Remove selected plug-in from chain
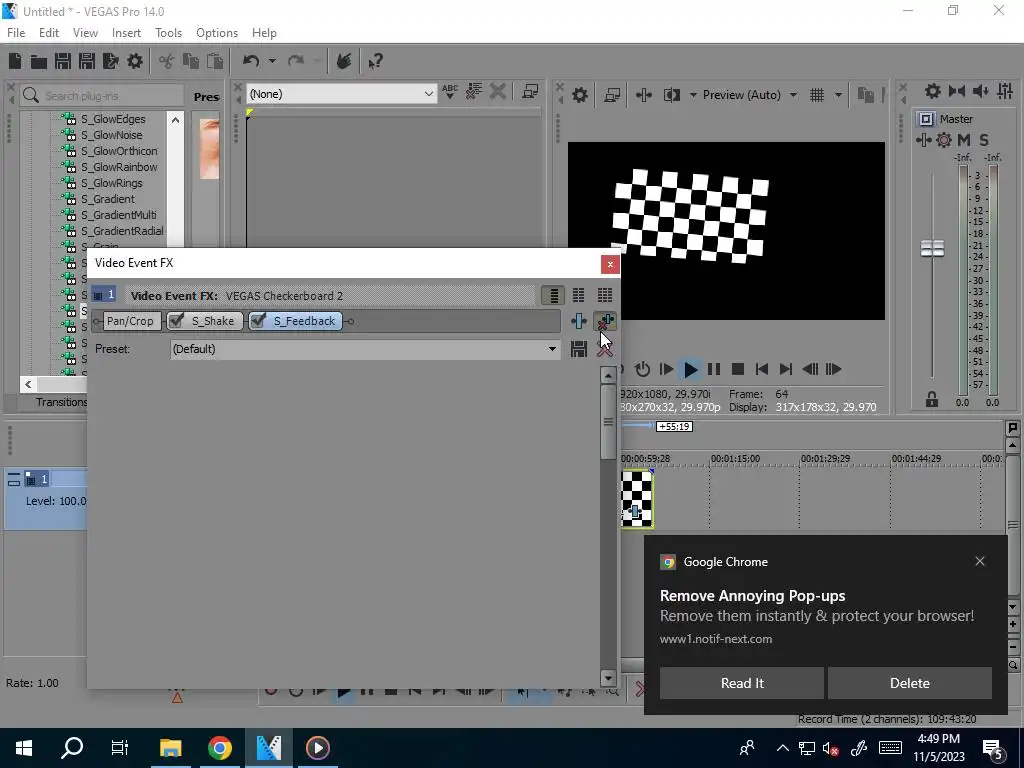Image resolution: width=1024 pixels, height=768 pixels. [x=605, y=321]
